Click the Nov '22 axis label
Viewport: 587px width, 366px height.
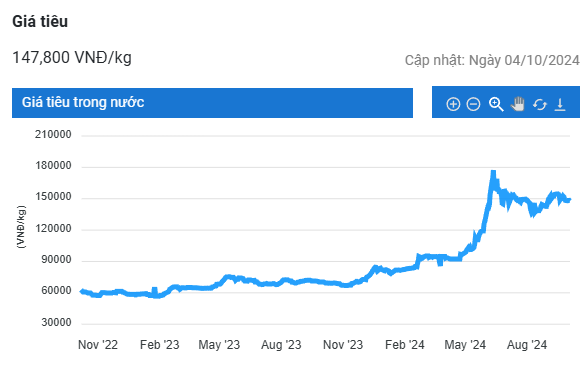point(98,345)
